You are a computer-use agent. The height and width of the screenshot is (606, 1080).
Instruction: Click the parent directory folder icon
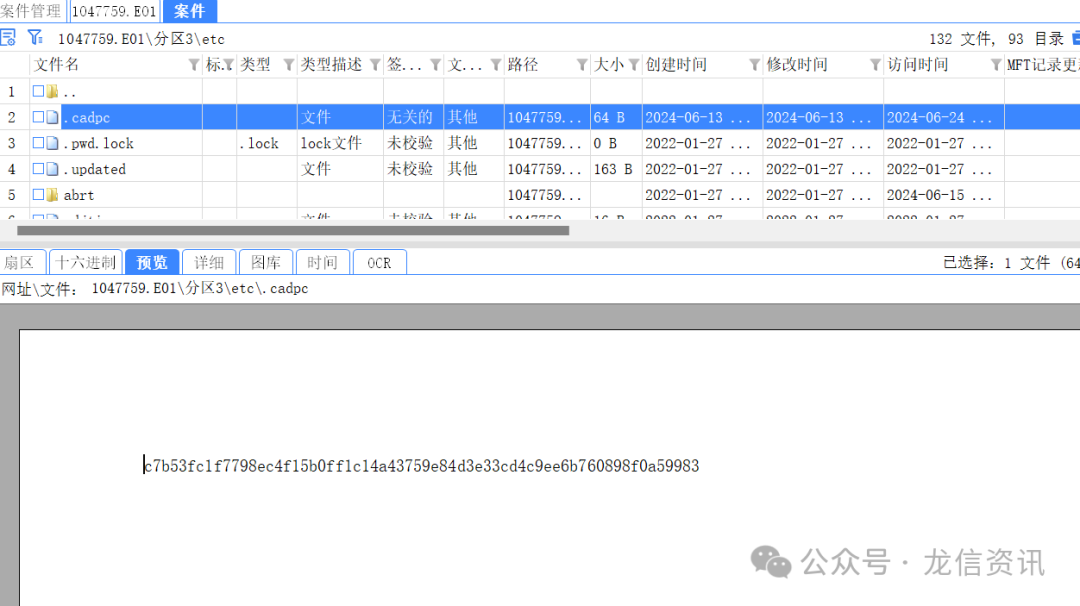52,92
